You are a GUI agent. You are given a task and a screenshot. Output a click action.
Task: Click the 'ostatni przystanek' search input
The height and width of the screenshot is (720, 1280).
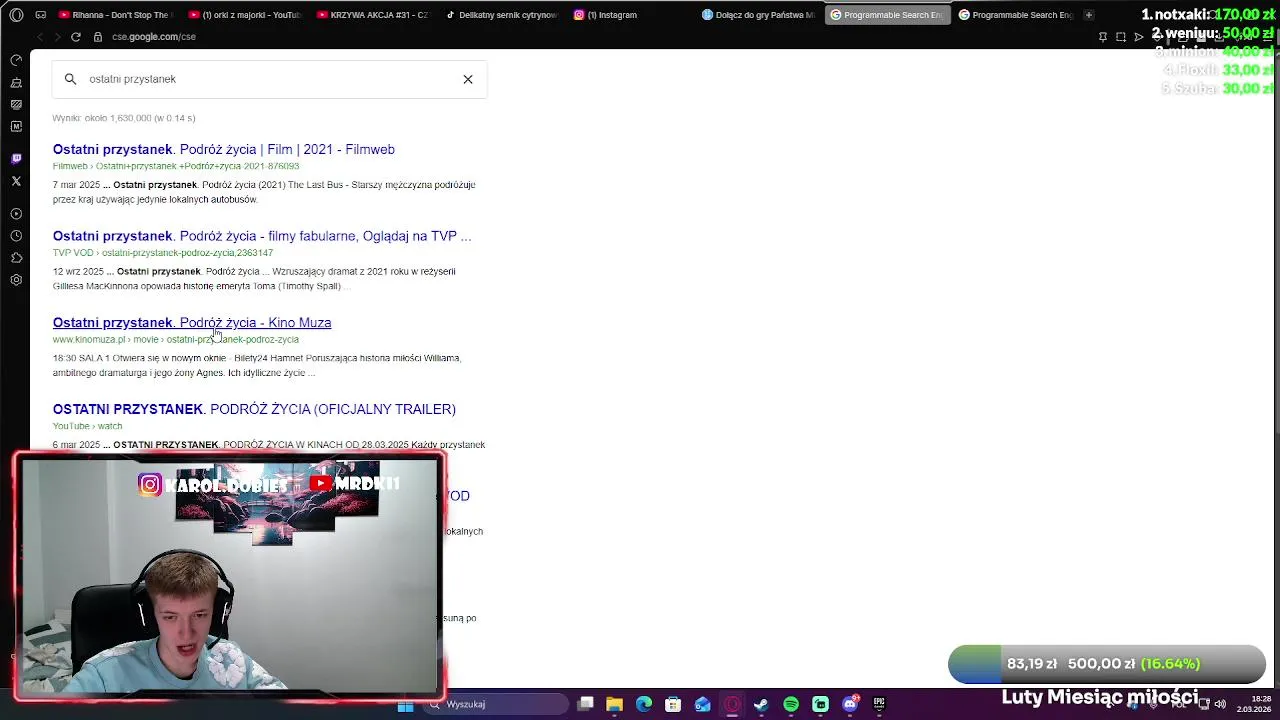pyautogui.click(x=270, y=79)
